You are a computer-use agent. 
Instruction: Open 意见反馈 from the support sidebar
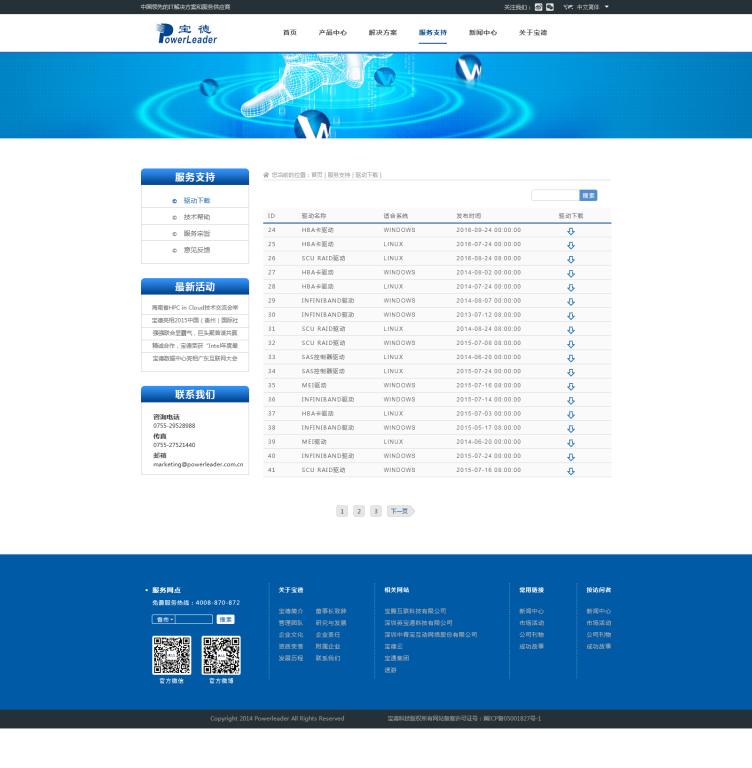point(196,250)
